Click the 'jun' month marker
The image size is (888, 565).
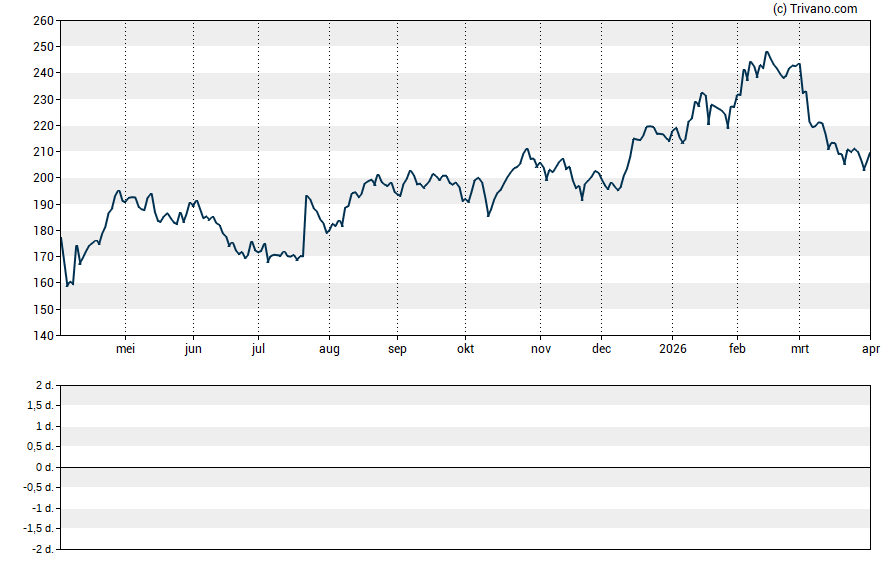(x=194, y=349)
